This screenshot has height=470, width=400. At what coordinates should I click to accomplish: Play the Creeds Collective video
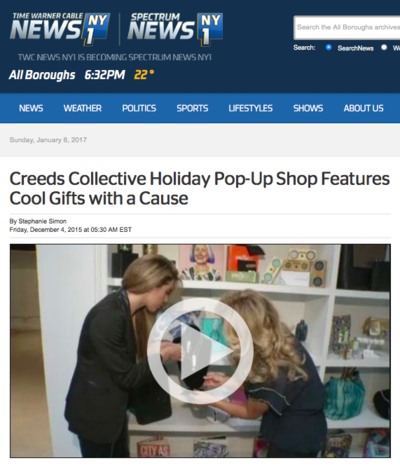click(x=200, y=351)
